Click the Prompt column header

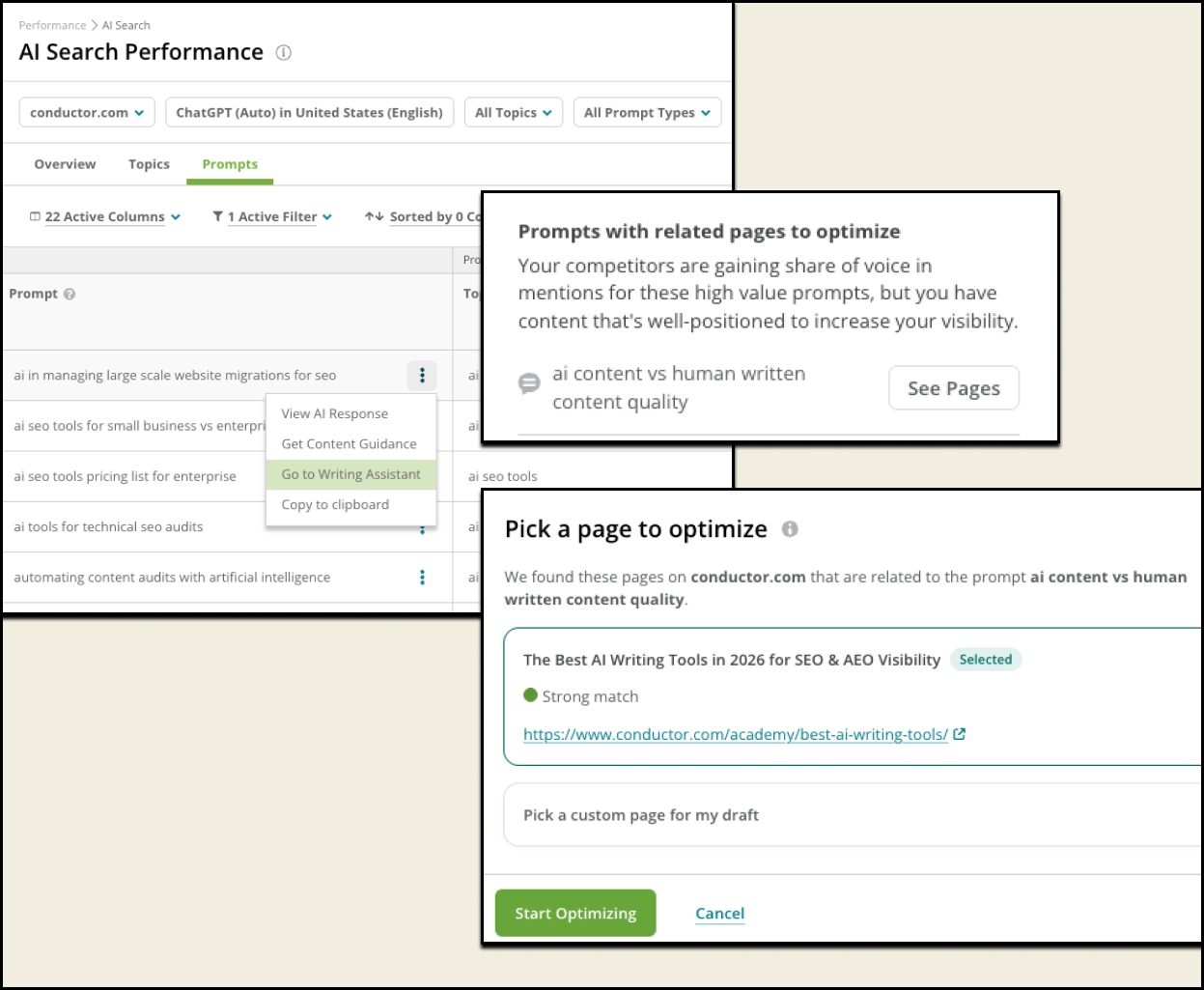tap(34, 294)
